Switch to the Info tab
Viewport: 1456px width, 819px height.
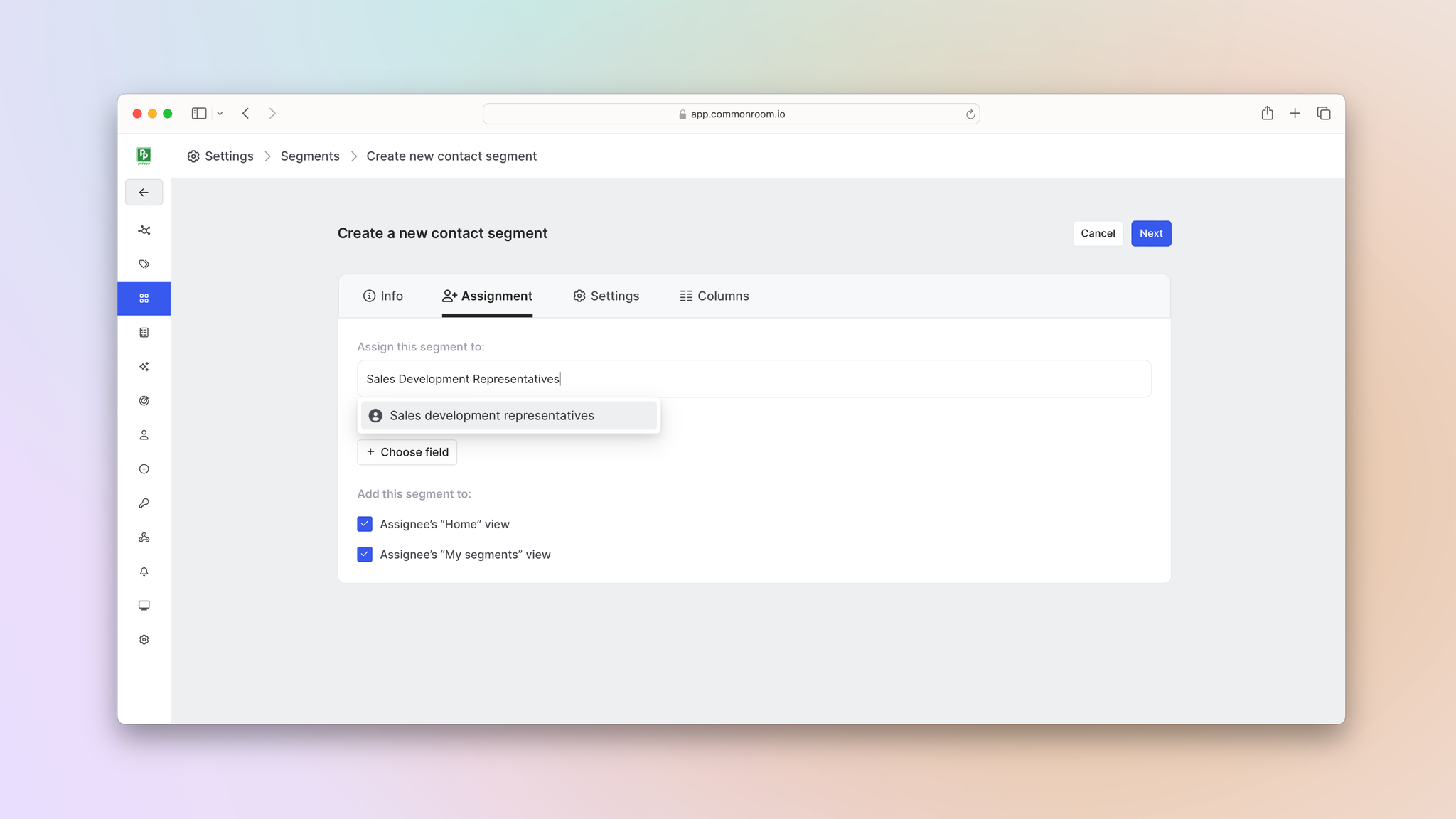coord(382,296)
